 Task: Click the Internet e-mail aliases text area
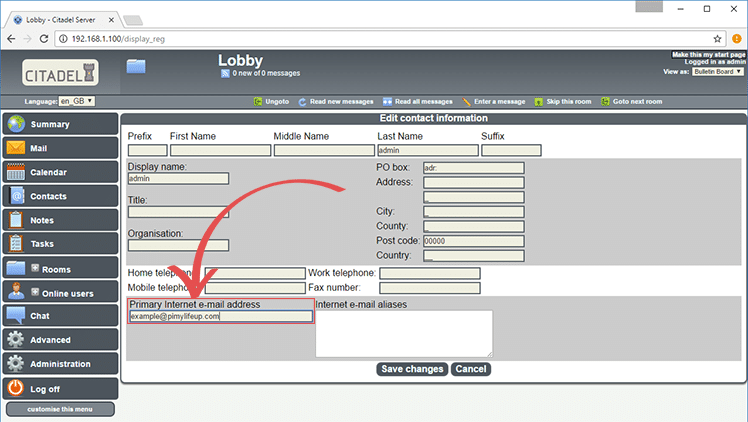[x=403, y=333]
